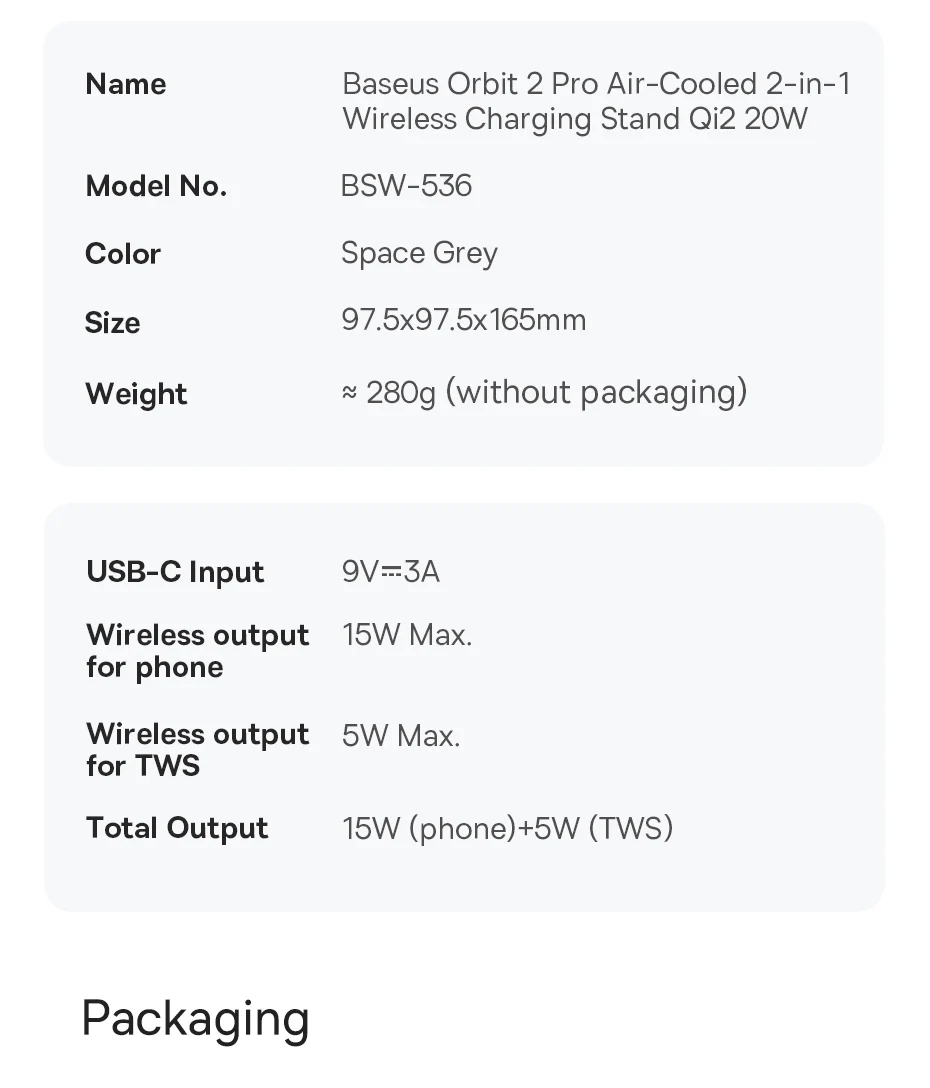This screenshot has height=1088, width=930.
Task: Select the "15W Max." value
Action: [407, 635]
